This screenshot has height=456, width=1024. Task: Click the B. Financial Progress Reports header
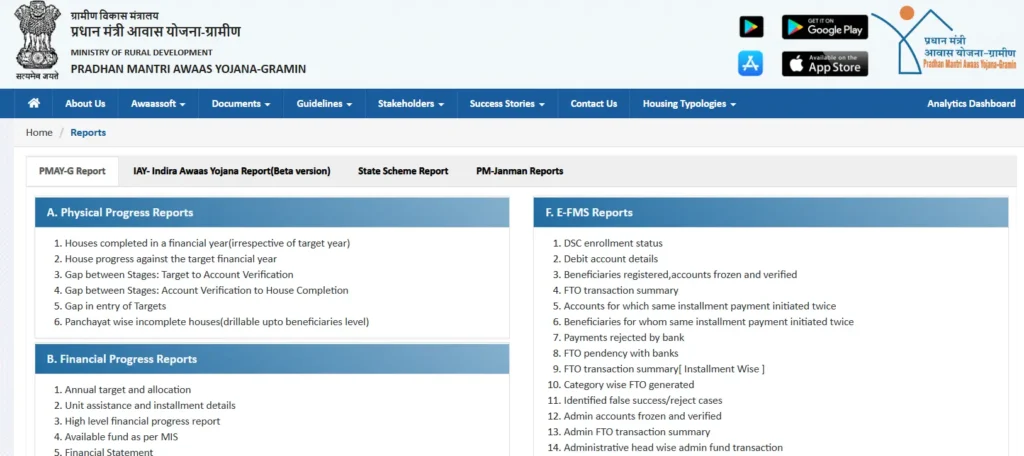click(272, 359)
